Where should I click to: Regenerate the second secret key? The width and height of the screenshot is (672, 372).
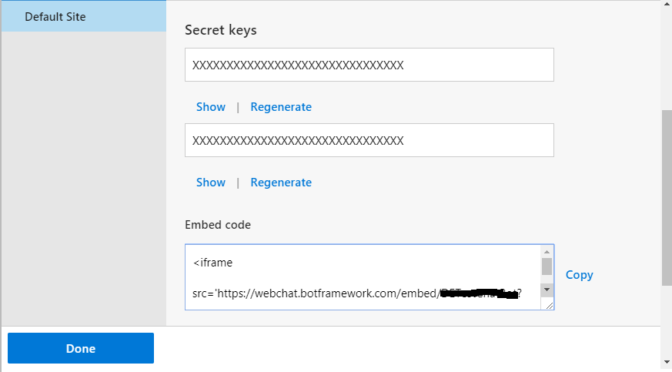click(x=281, y=182)
